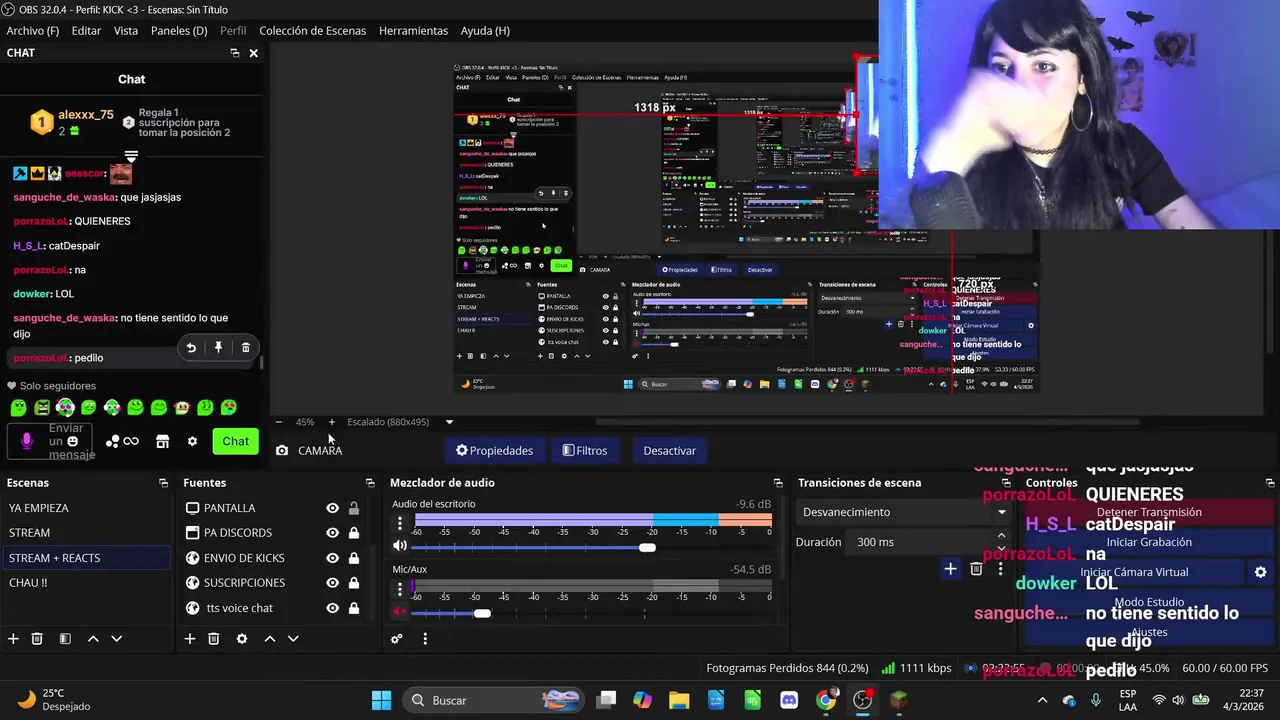Toggle lock on PANTALLA source

click(353, 508)
